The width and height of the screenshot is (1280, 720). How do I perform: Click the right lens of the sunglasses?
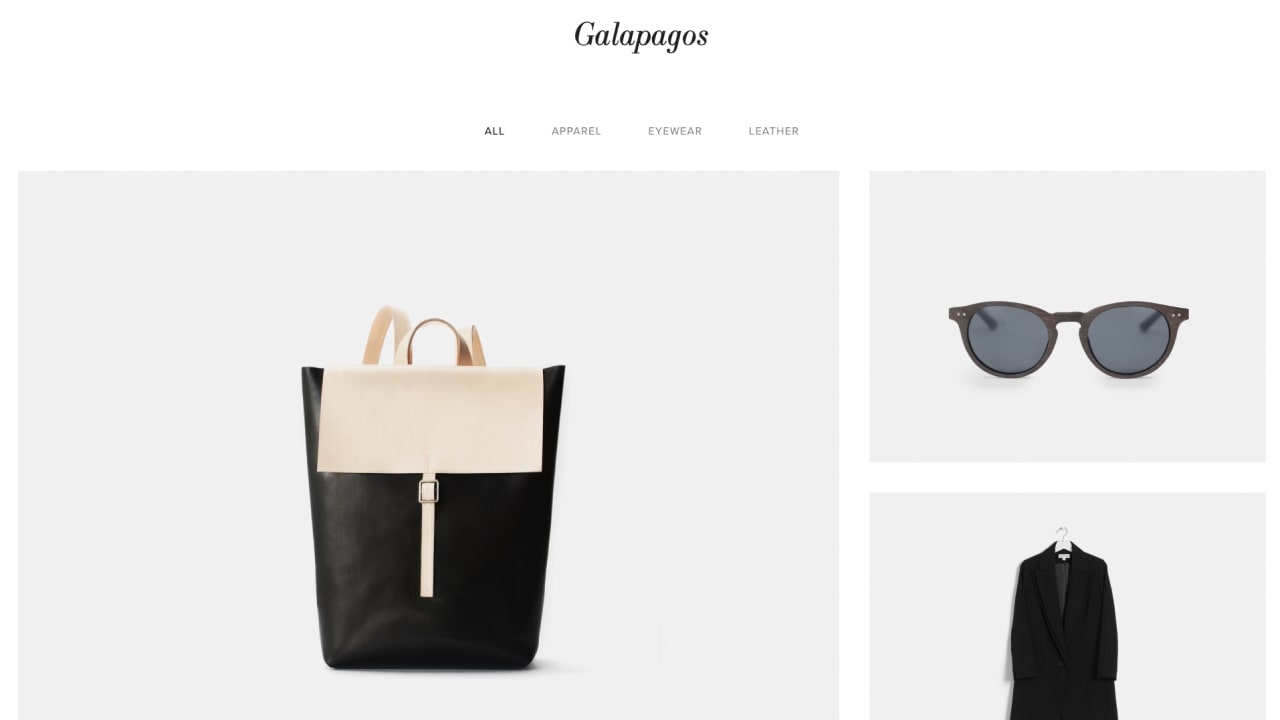(1128, 339)
